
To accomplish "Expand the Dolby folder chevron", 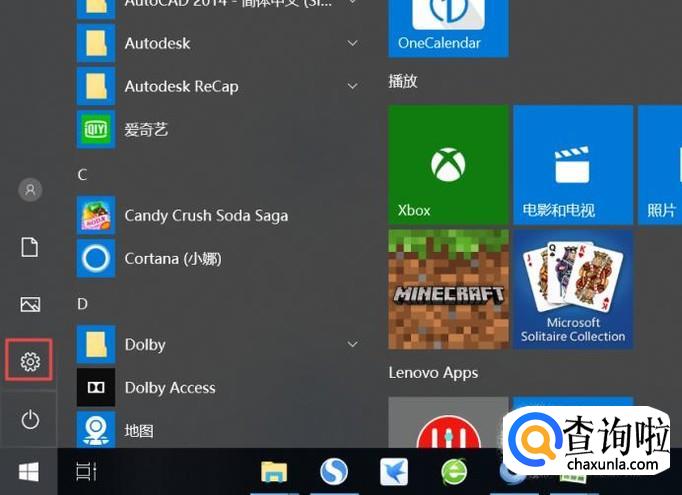I will tap(353, 344).
